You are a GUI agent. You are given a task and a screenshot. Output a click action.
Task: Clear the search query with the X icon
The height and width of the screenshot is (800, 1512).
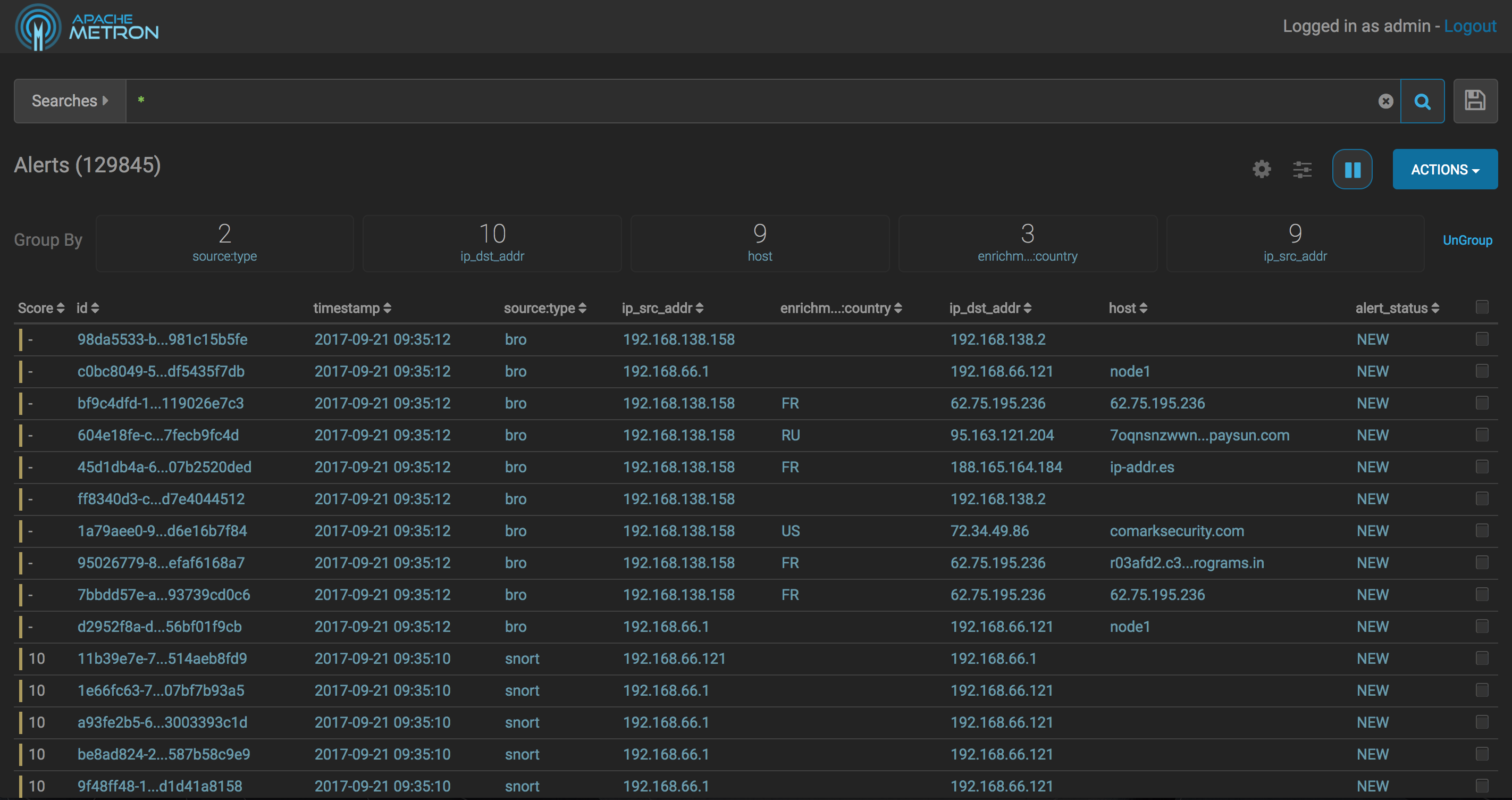(1386, 102)
